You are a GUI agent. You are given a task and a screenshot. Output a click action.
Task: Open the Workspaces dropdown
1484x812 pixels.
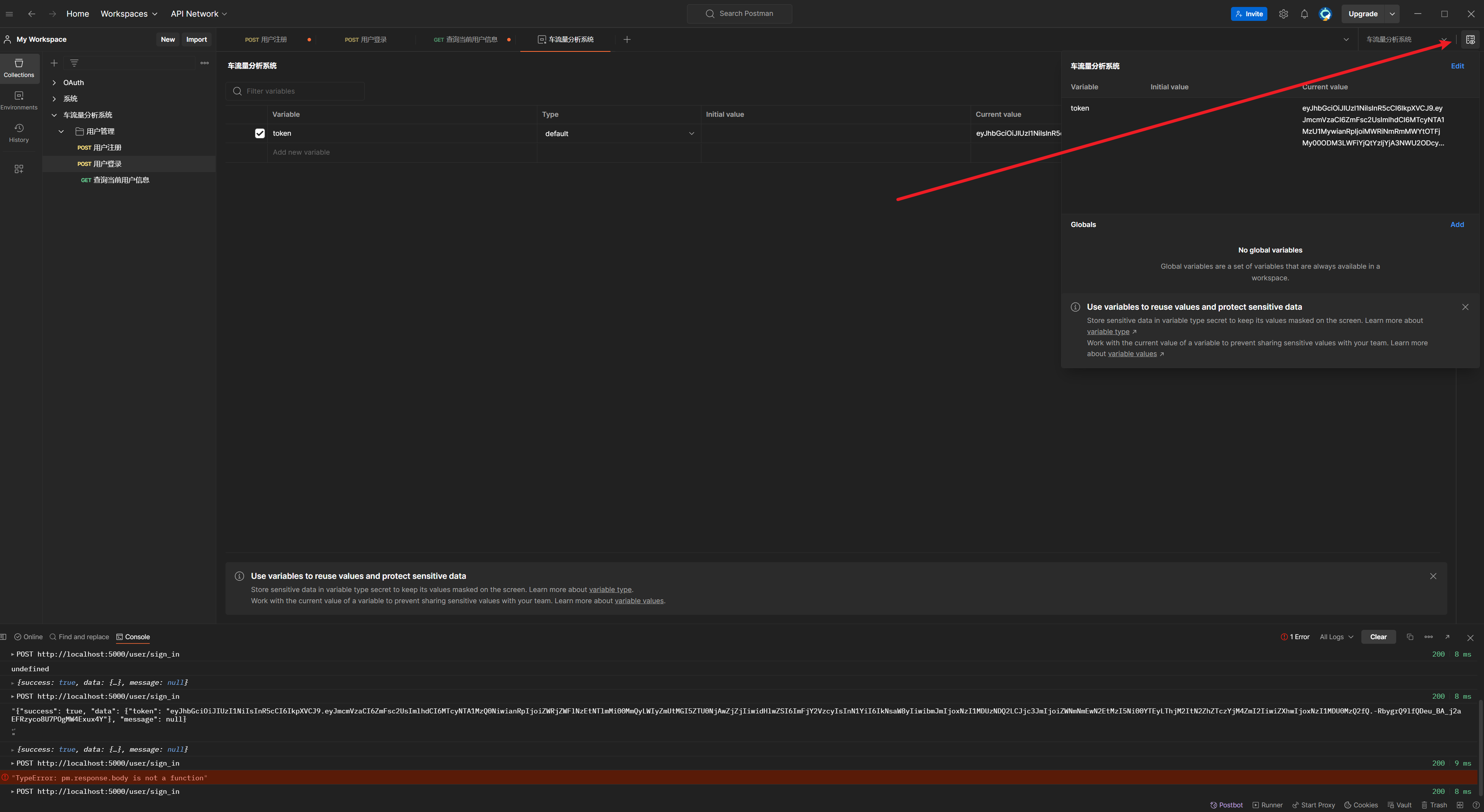click(128, 14)
